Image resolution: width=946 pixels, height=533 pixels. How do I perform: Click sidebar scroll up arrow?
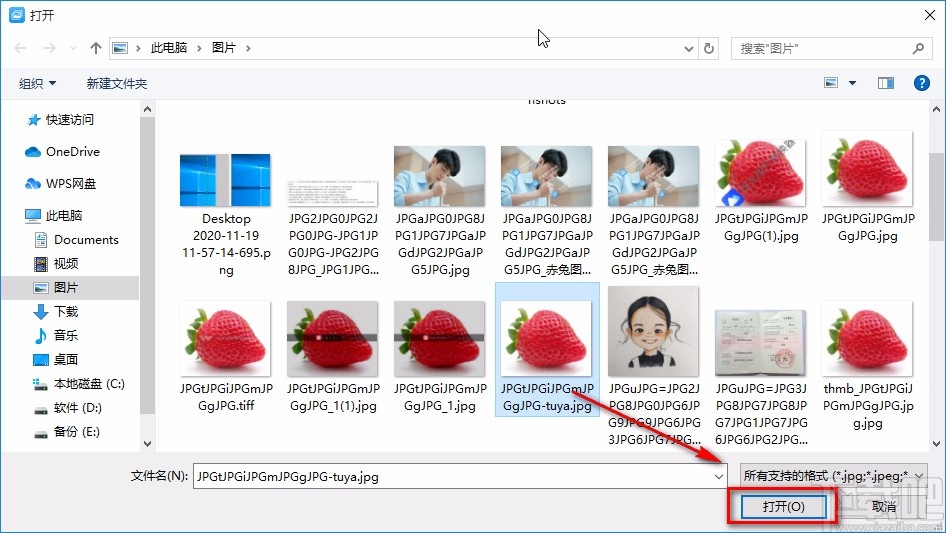coord(147,109)
